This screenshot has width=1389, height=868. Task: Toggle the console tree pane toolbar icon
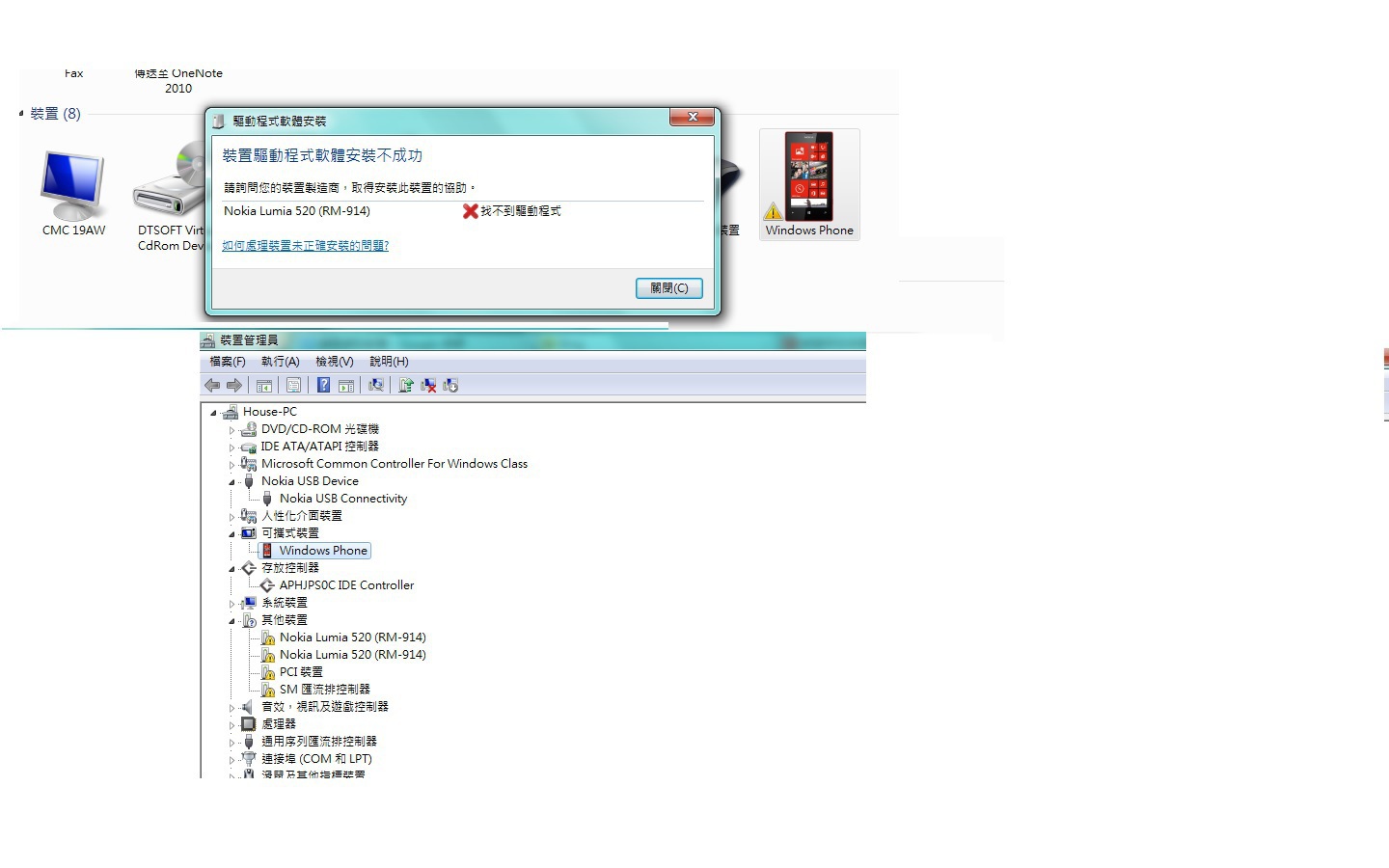(x=263, y=385)
